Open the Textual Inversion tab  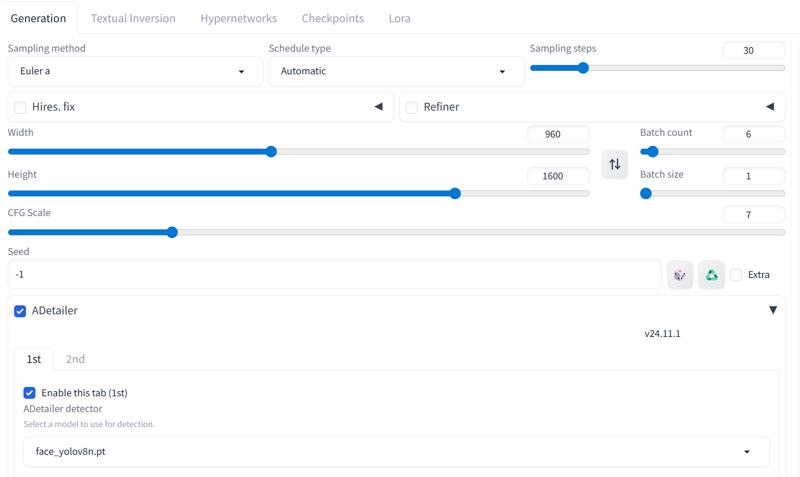click(133, 18)
